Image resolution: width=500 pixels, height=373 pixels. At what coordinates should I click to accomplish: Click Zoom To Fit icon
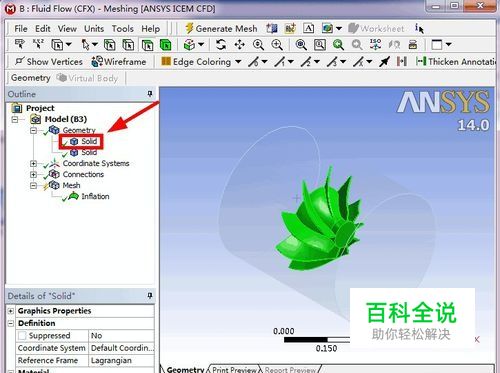[x=301, y=44]
